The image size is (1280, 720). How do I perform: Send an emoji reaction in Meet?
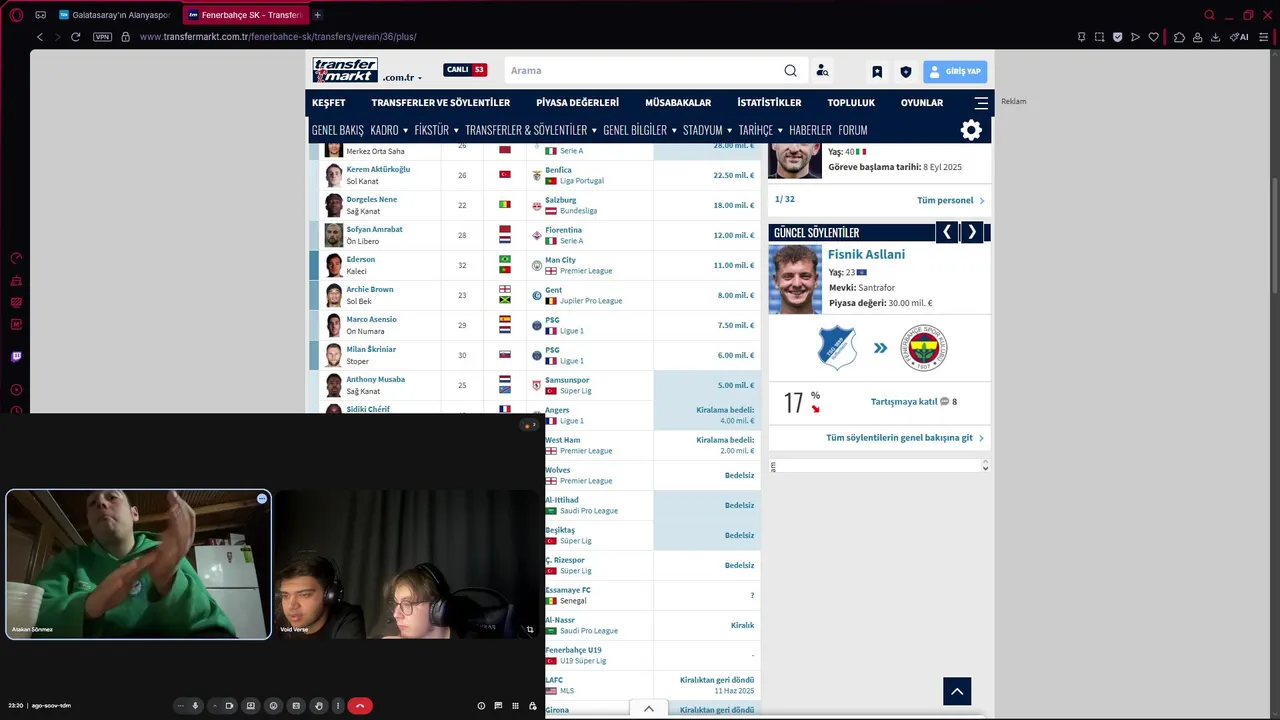point(273,705)
